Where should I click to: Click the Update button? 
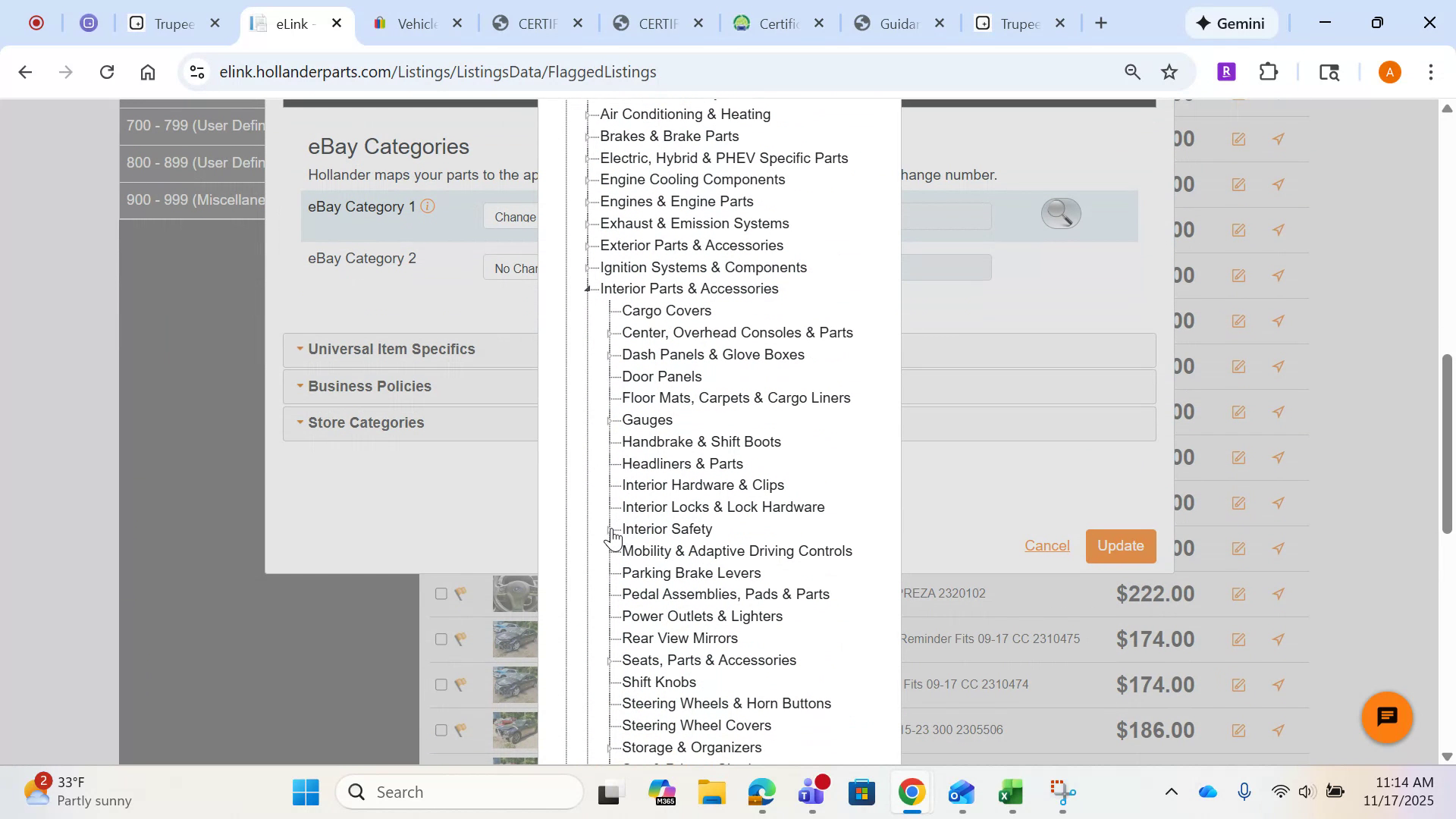(x=1120, y=545)
